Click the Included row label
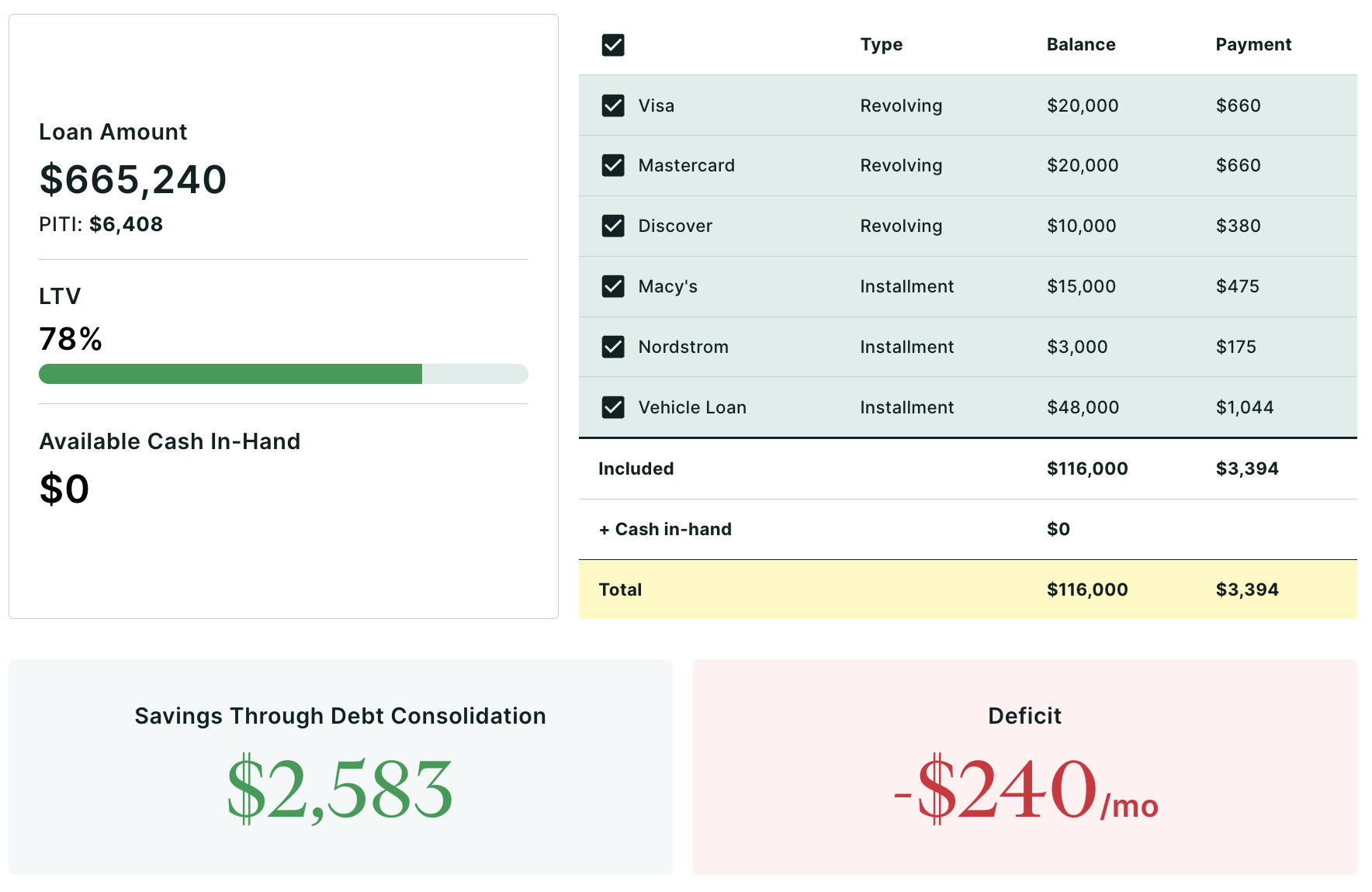The image size is (1372, 892). coord(636,468)
